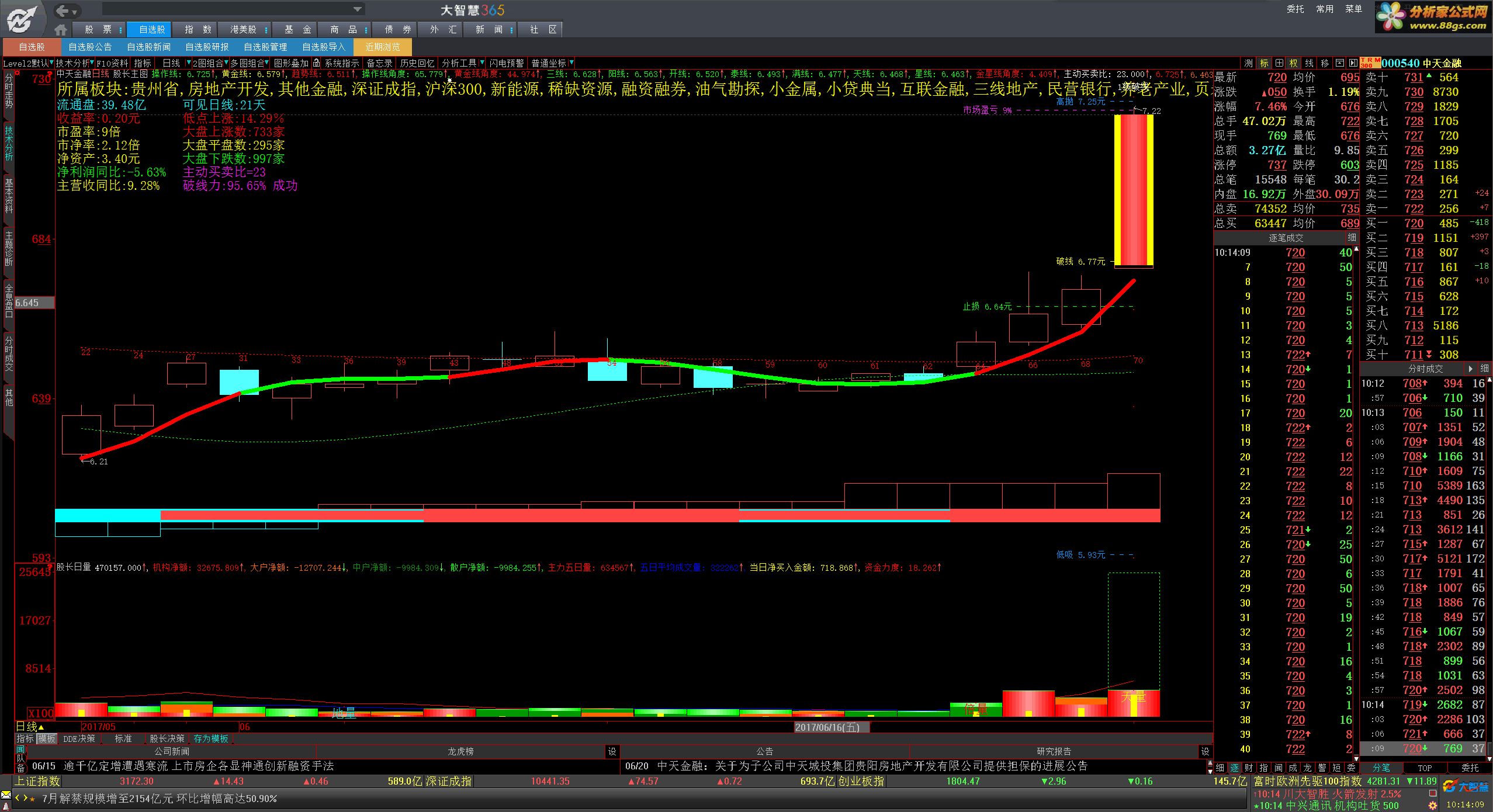Open the 普通坐标 coordinate dropdown
This screenshot has height=812, width=1493.
[x=571, y=63]
